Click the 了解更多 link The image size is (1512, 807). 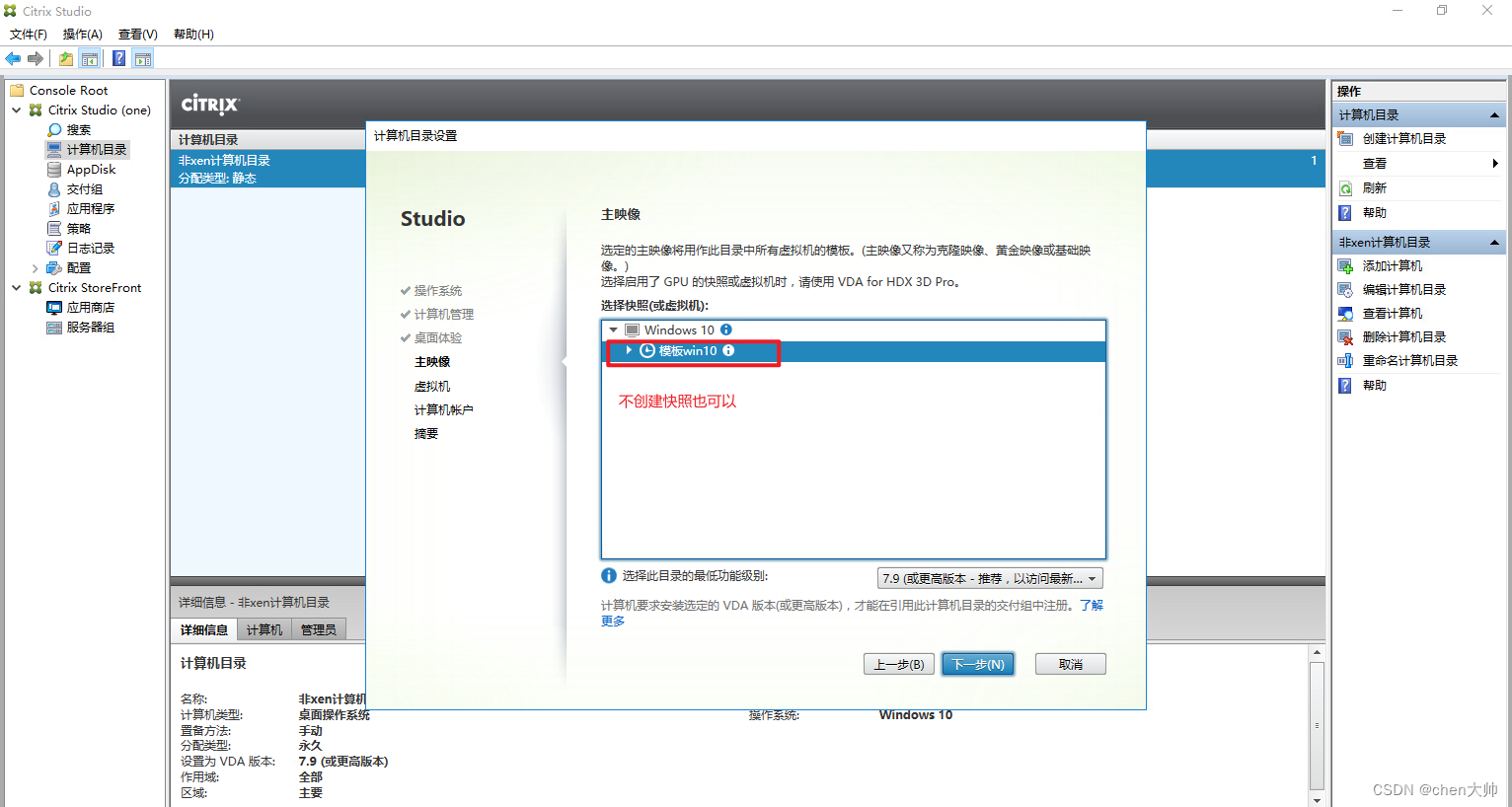[x=1092, y=605]
